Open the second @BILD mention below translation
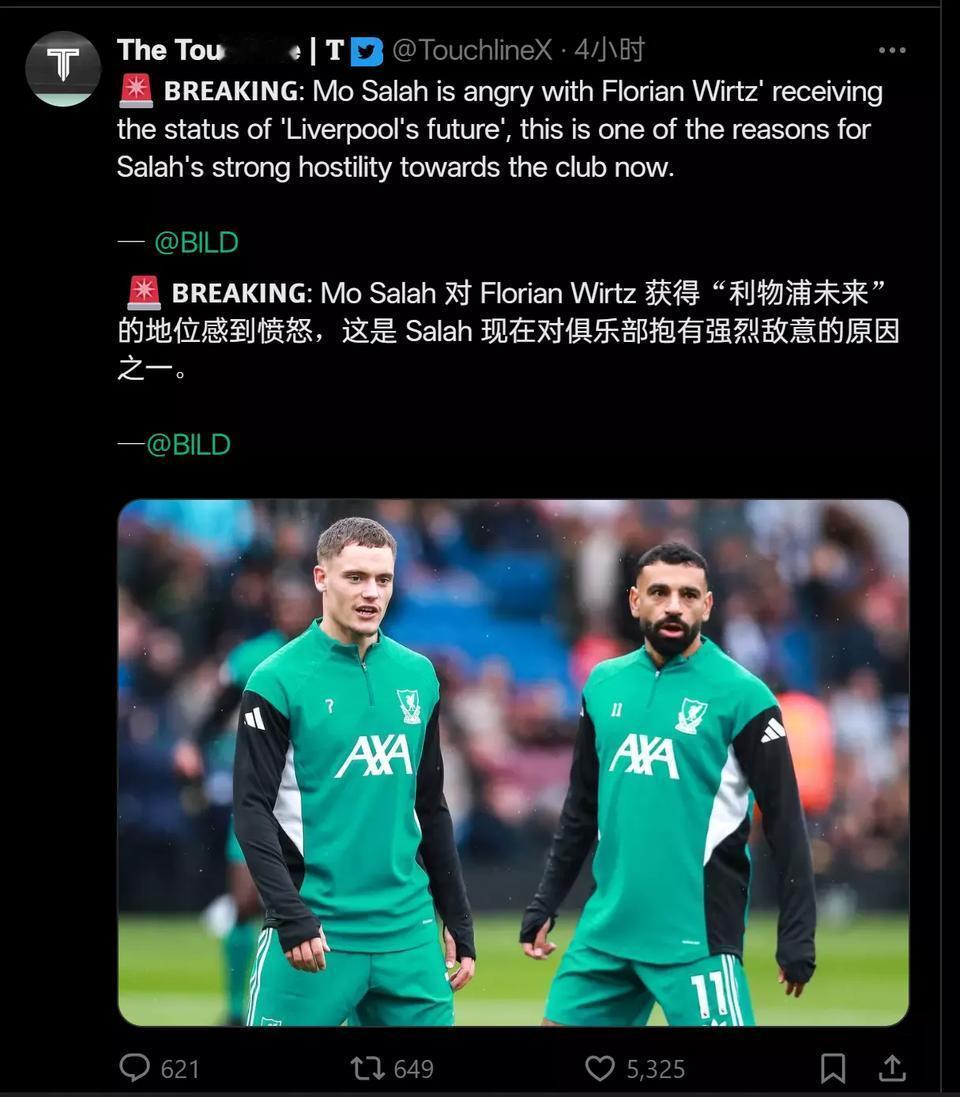This screenshot has height=1097, width=960. tap(188, 445)
